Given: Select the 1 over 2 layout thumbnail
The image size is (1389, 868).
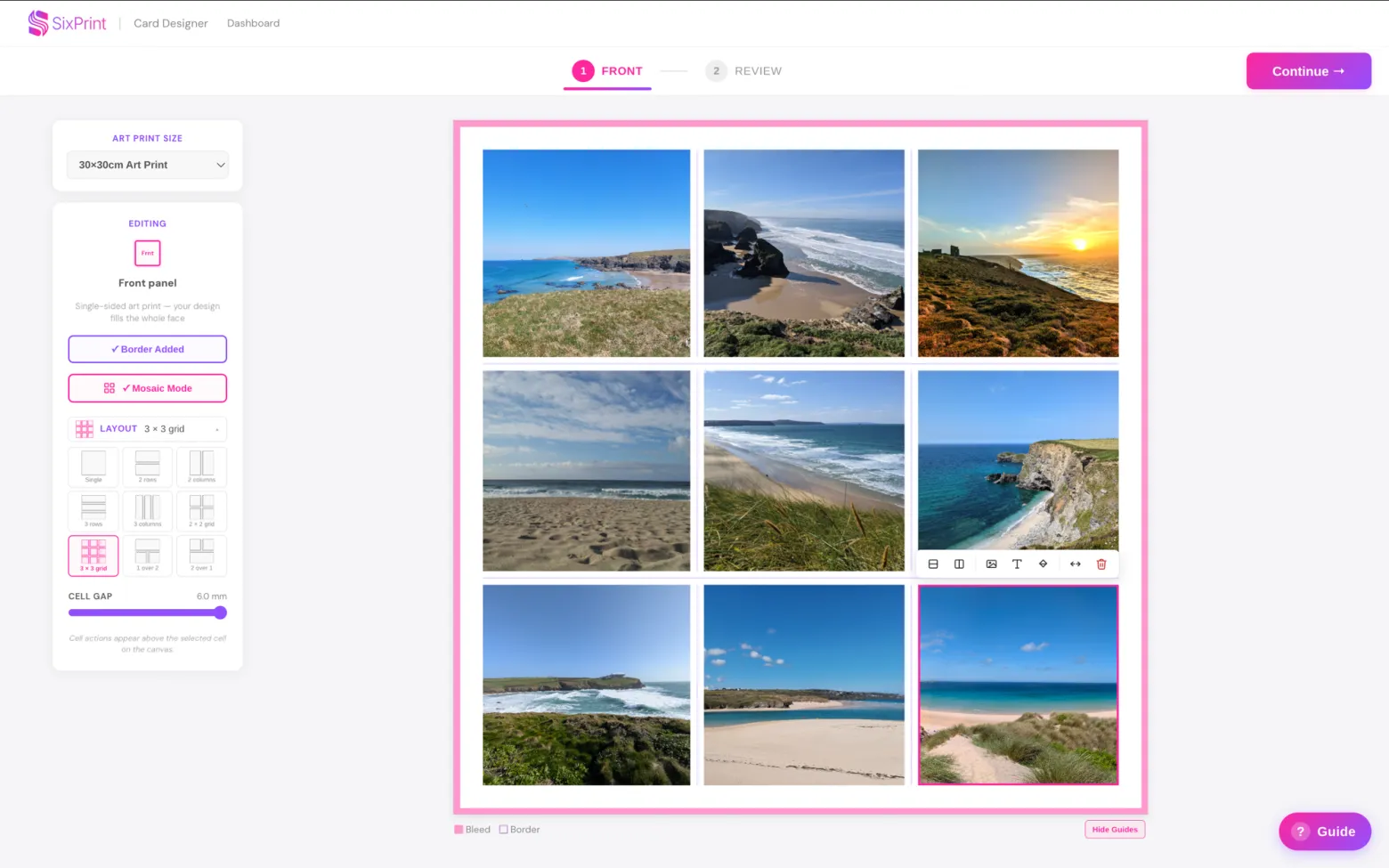Looking at the screenshot, I should [148, 556].
